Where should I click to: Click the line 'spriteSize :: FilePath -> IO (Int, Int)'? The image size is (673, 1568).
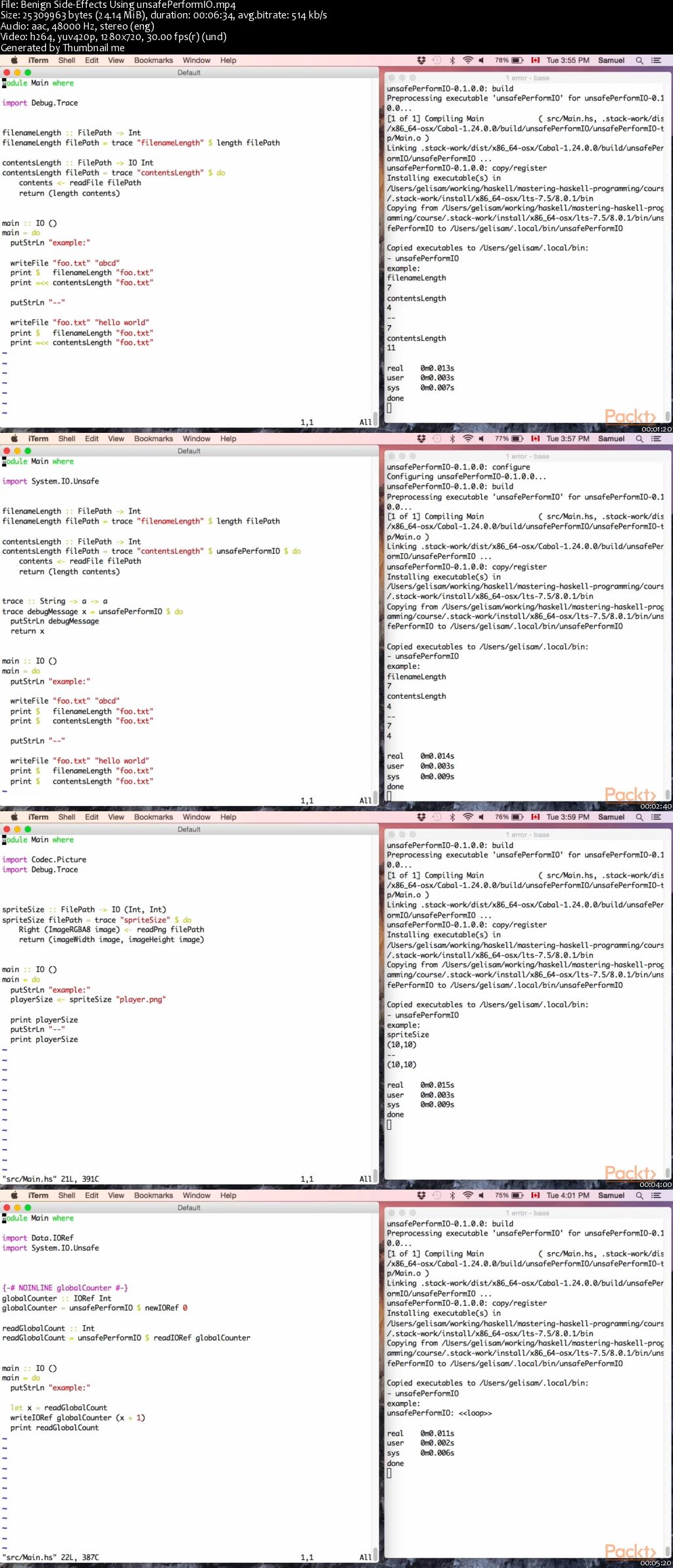(x=84, y=910)
